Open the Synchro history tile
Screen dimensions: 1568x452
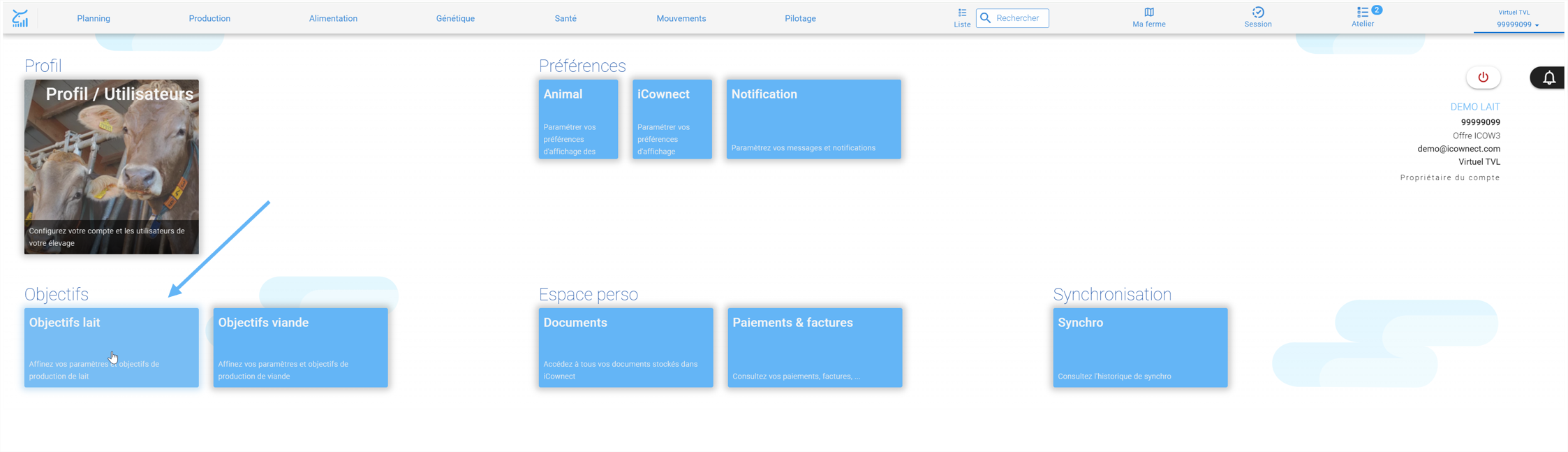pos(1141,348)
